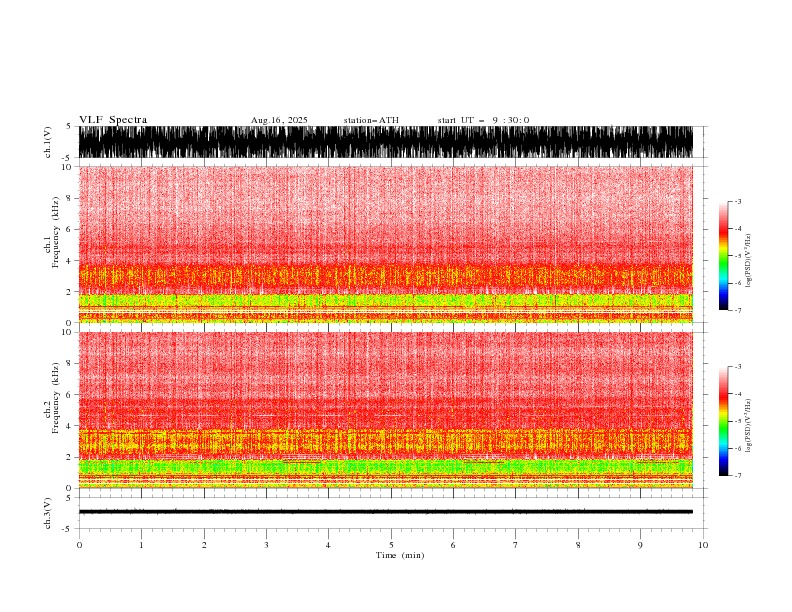Click time axis tick label '2'
792x612 pixels.
tap(204, 545)
